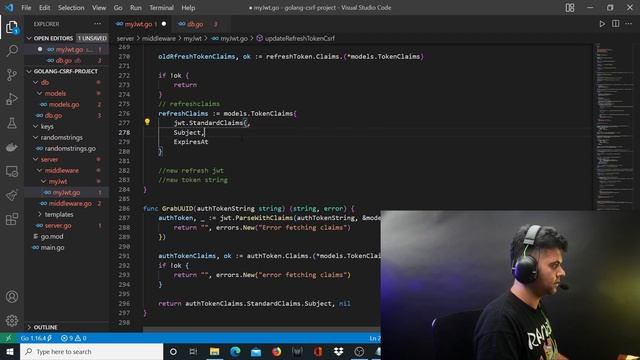Collapse the randomstrings folder
Screen dimensions: 640x360
pyautogui.click(x=36, y=138)
